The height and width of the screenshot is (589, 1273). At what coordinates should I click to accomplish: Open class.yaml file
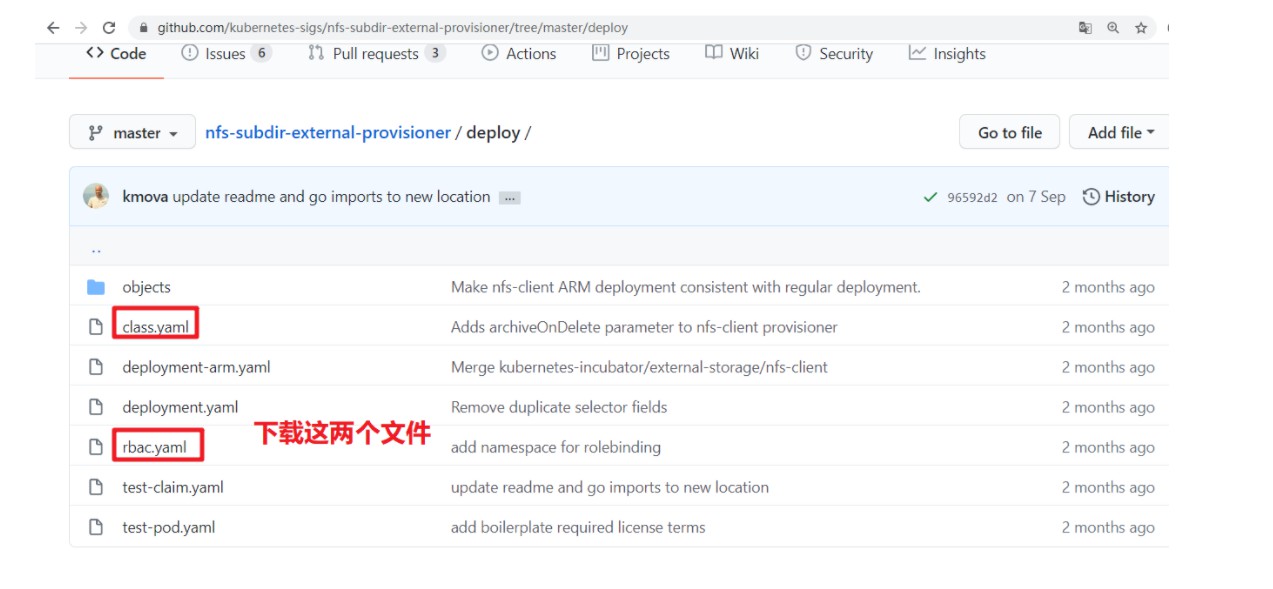pos(156,327)
